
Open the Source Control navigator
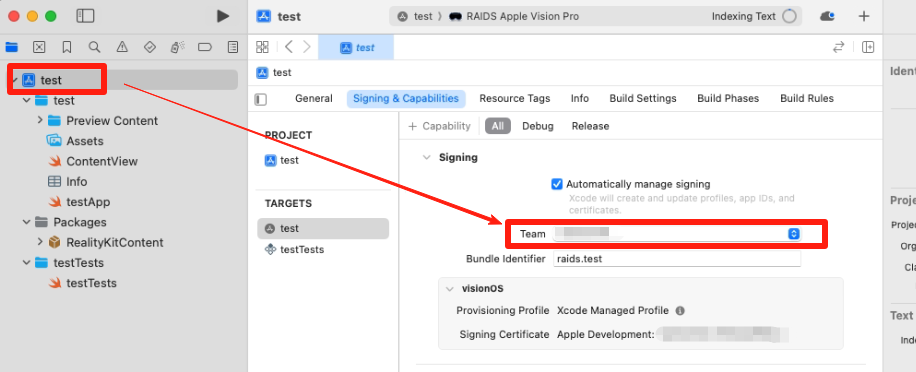pos(39,47)
